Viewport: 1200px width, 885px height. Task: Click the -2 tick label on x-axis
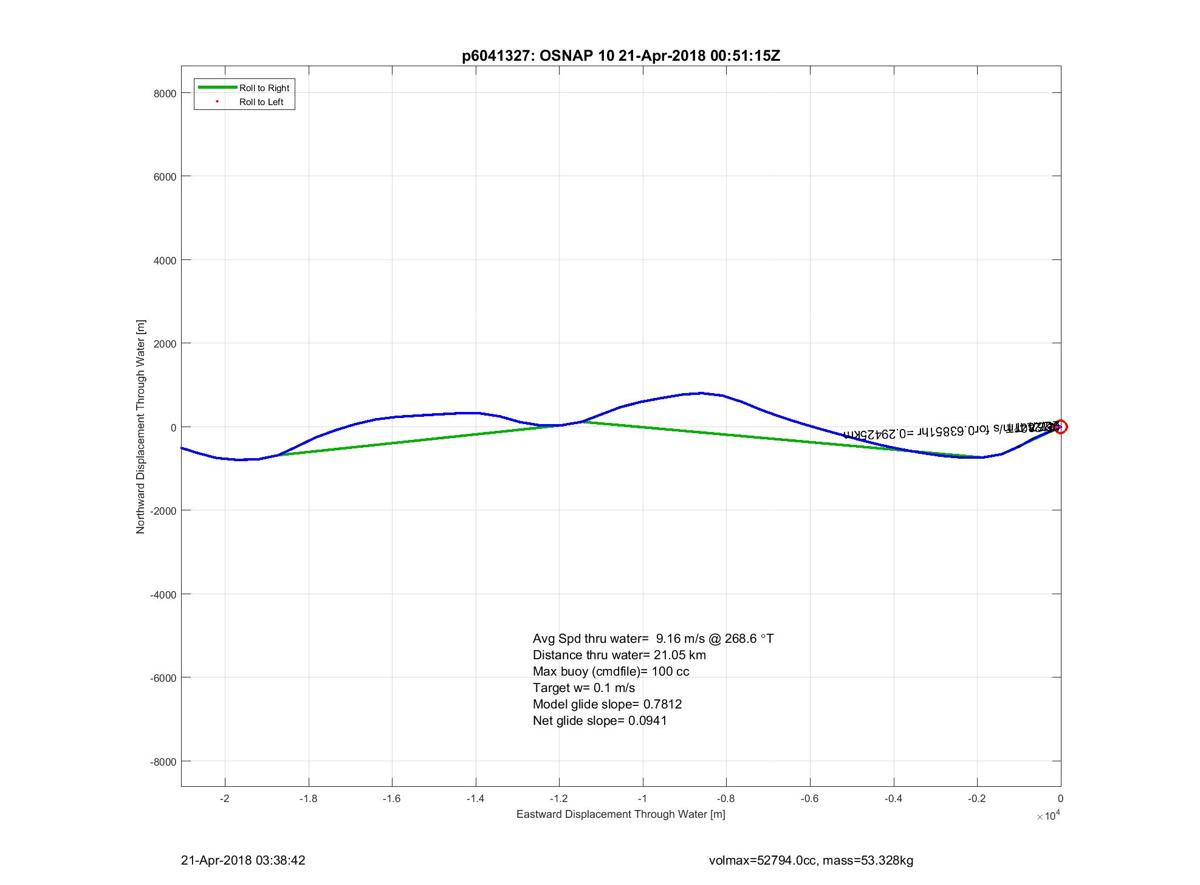coord(224,798)
